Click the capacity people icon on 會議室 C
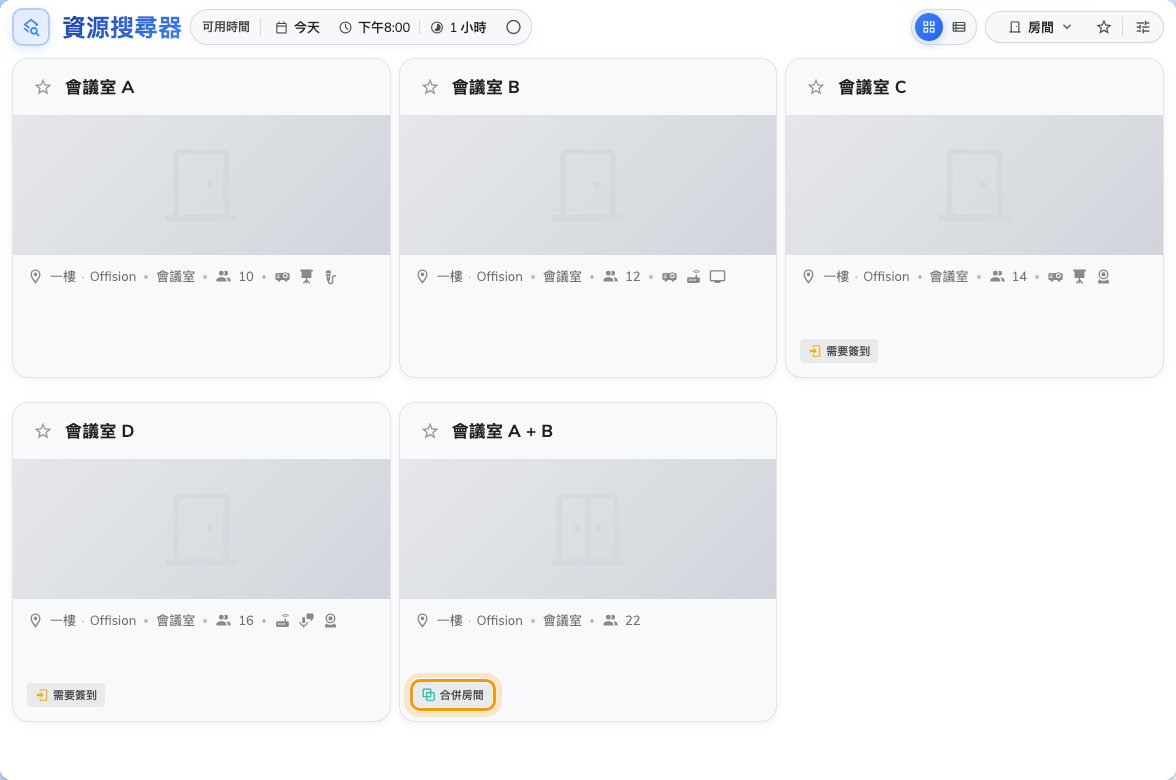The height and width of the screenshot is (780, 1176). tap(997, 277)
